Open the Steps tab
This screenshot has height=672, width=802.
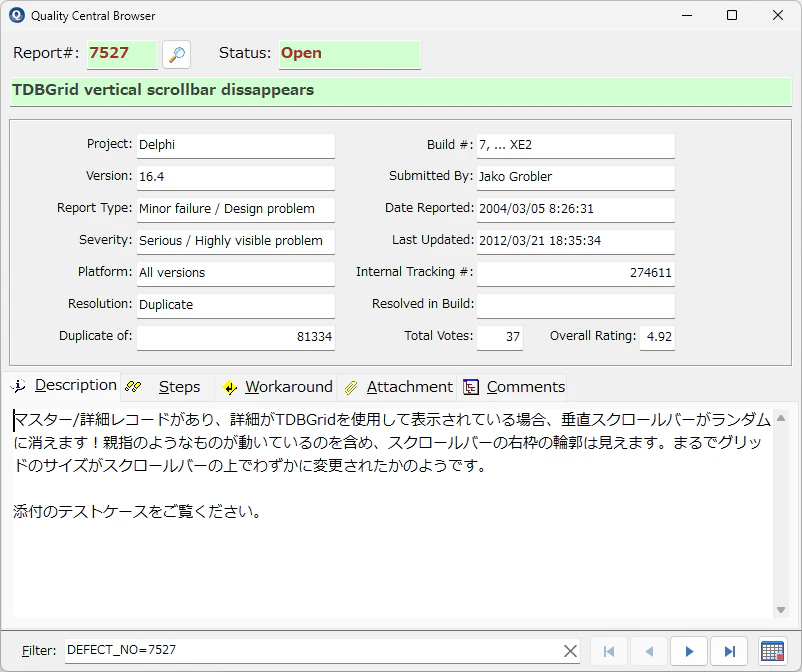(x=167, y=387)
